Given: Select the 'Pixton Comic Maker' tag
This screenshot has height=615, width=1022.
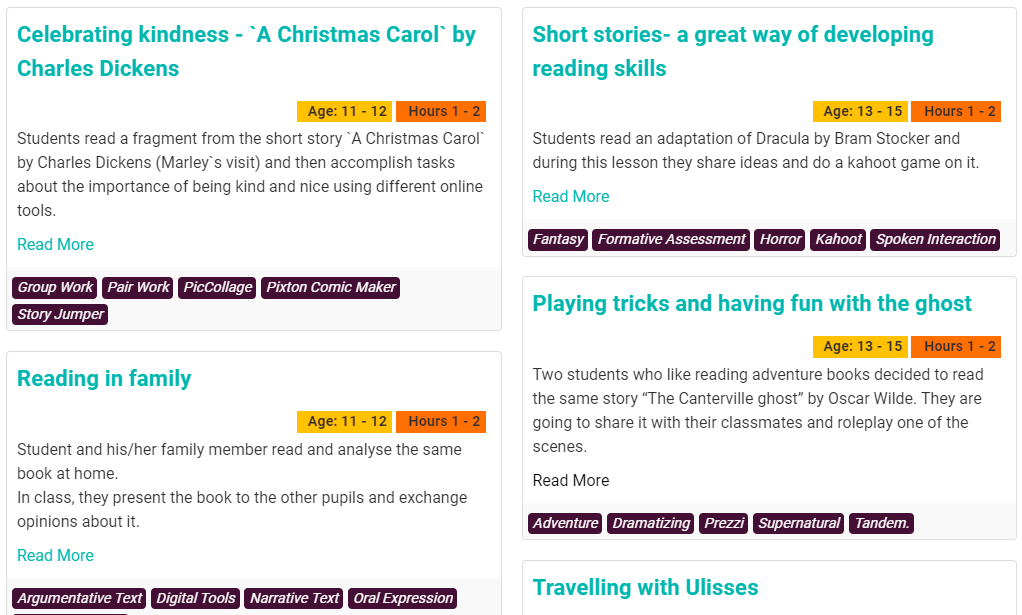Looking at the screenshot, I should tap(331, 287).
